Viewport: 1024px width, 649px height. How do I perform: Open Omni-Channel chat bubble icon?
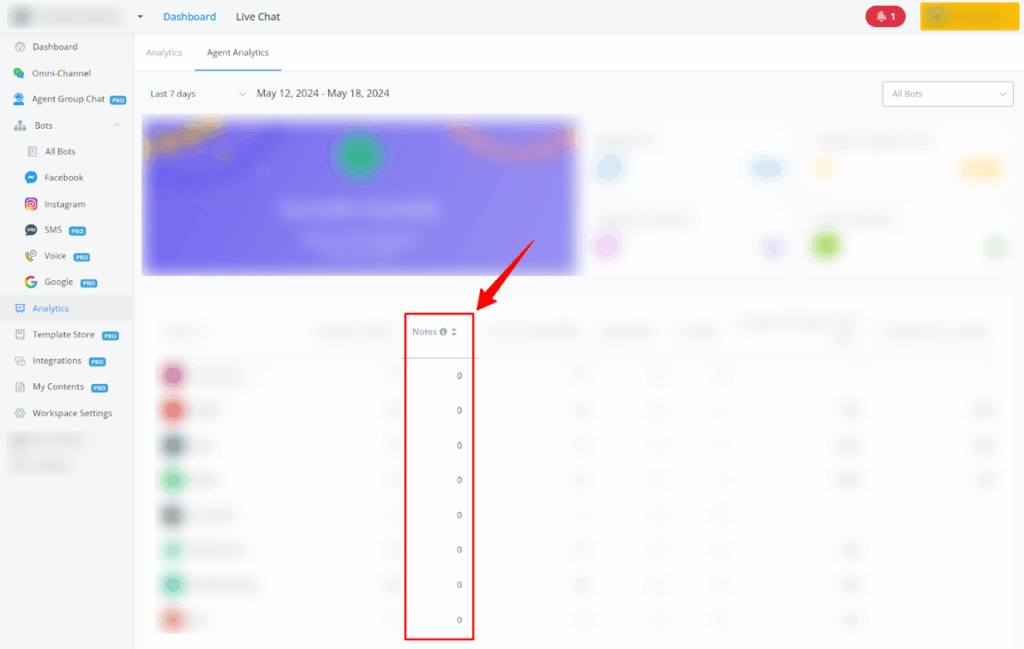click(x=20, y=73)
